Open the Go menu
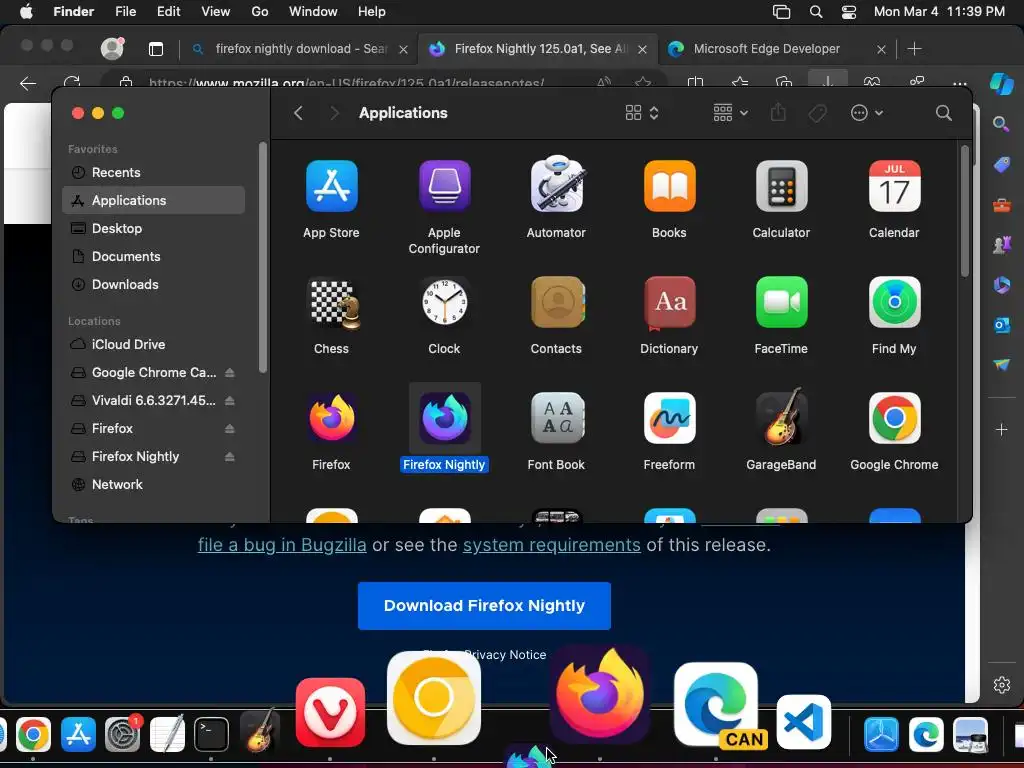The width and height of the screenshot is (1024, 768). [x=260, y=12]
